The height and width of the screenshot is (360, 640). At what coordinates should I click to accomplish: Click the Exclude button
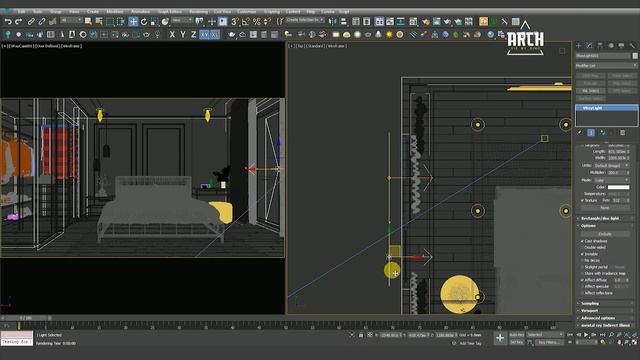pyautogui.click(x=605, y=234)
